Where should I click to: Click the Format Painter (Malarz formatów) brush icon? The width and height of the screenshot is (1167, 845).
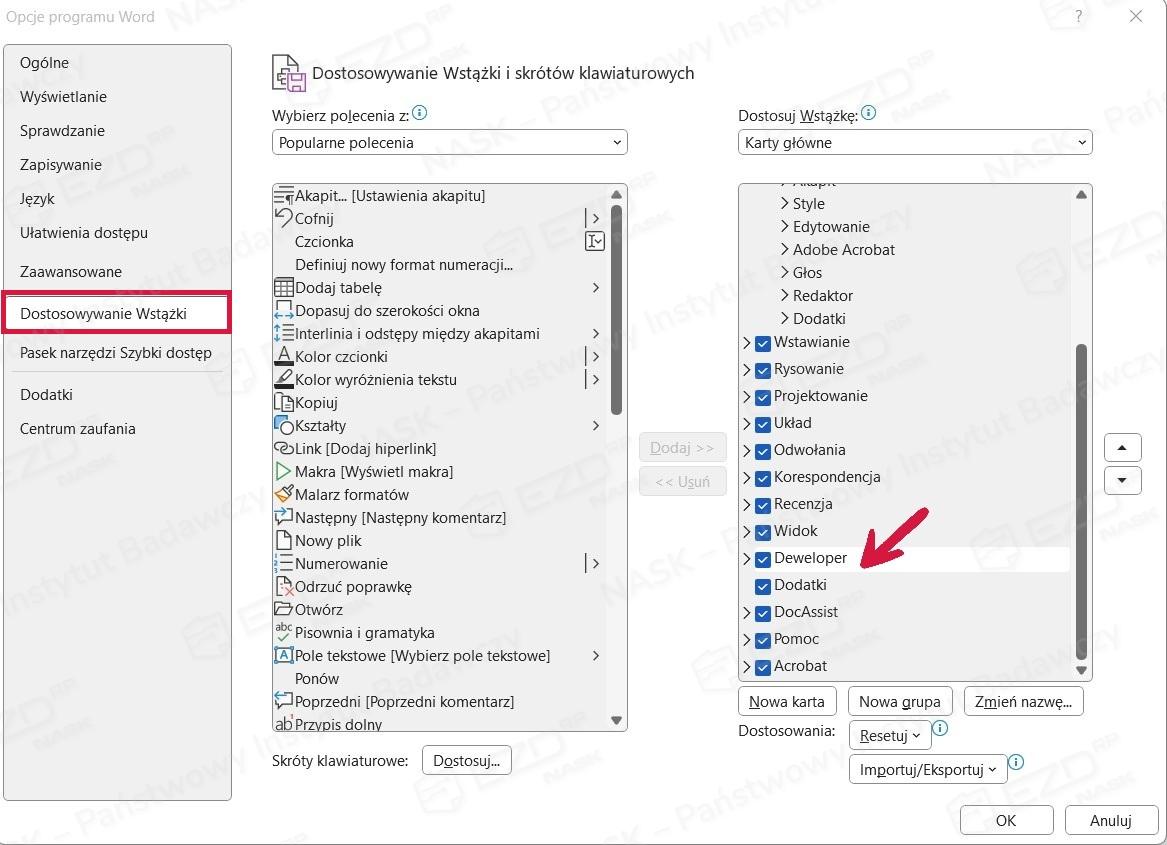coord(283,494)
